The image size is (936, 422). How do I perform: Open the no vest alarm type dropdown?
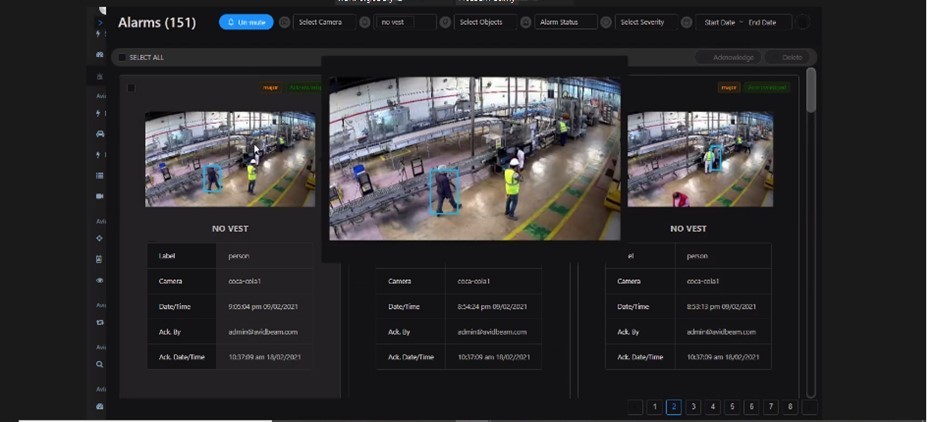406,22
